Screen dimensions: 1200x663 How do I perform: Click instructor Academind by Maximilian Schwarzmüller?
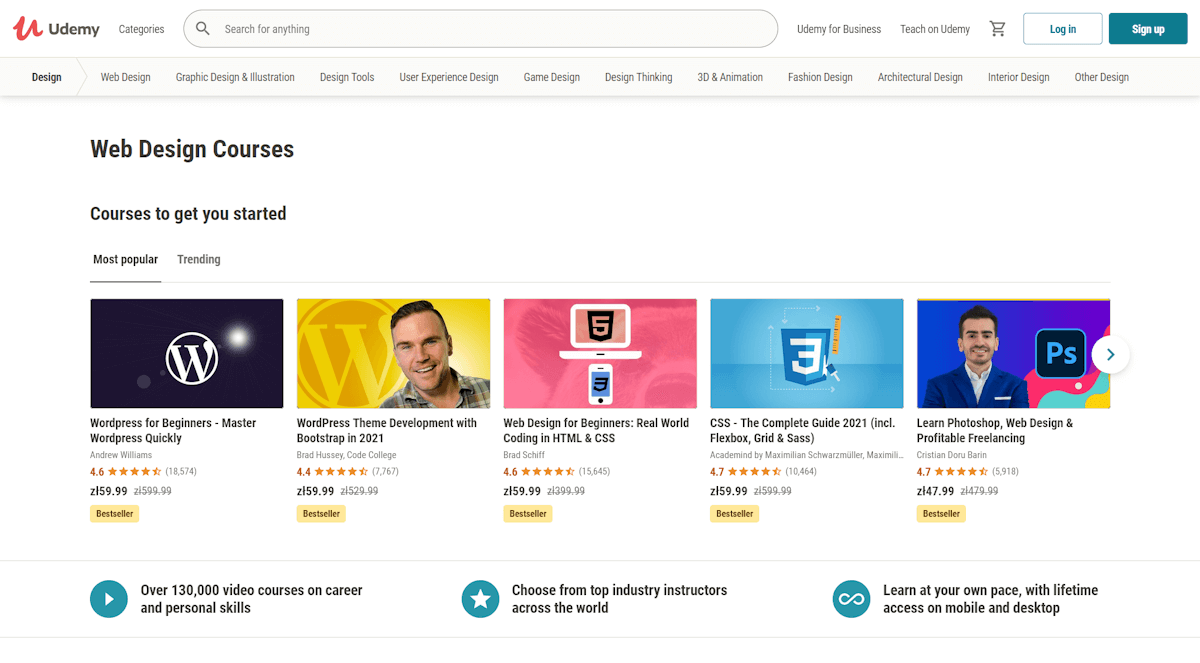pyautogui.click(x=807, y=455)
